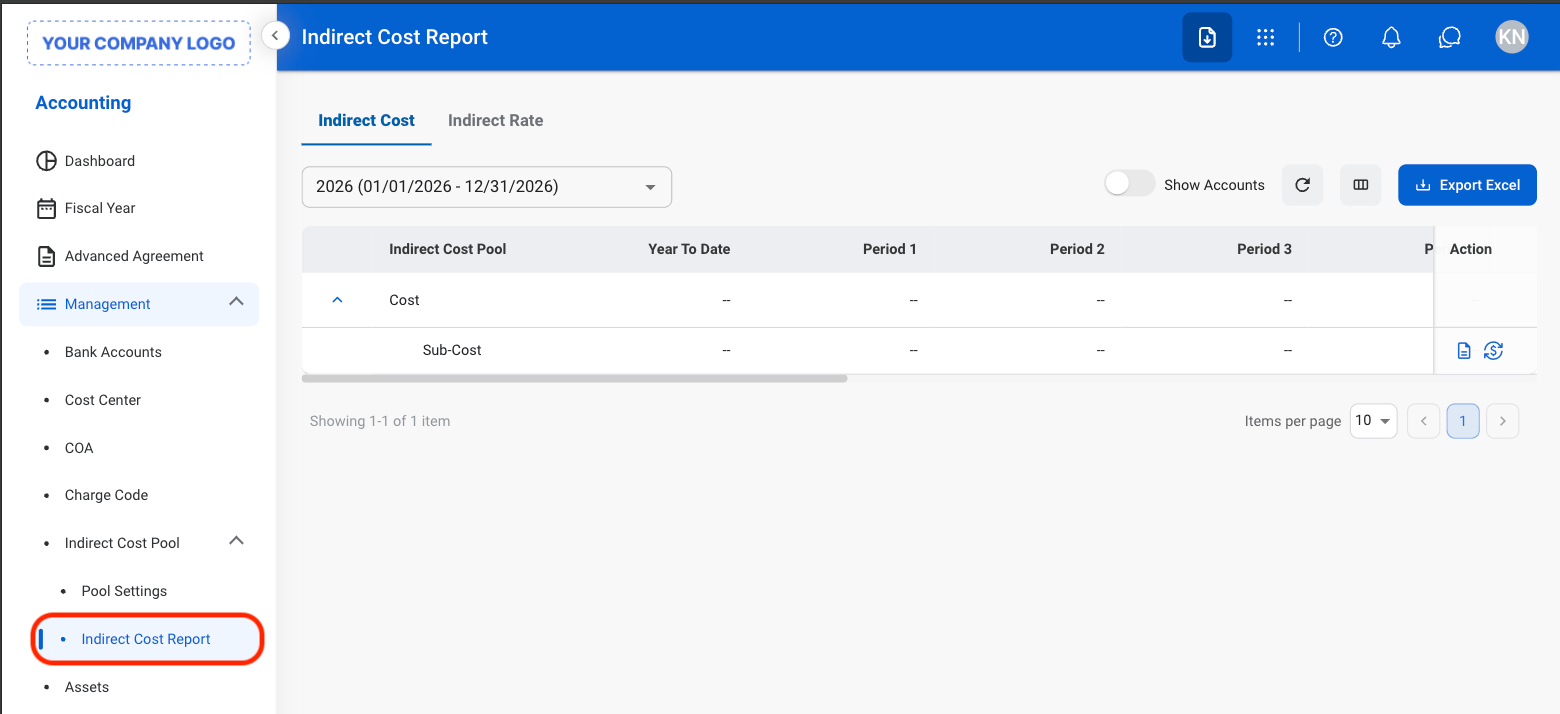Open the download document icon in header
Image resolution: width=1560 pixels, height=714 pixels.
1207,38
